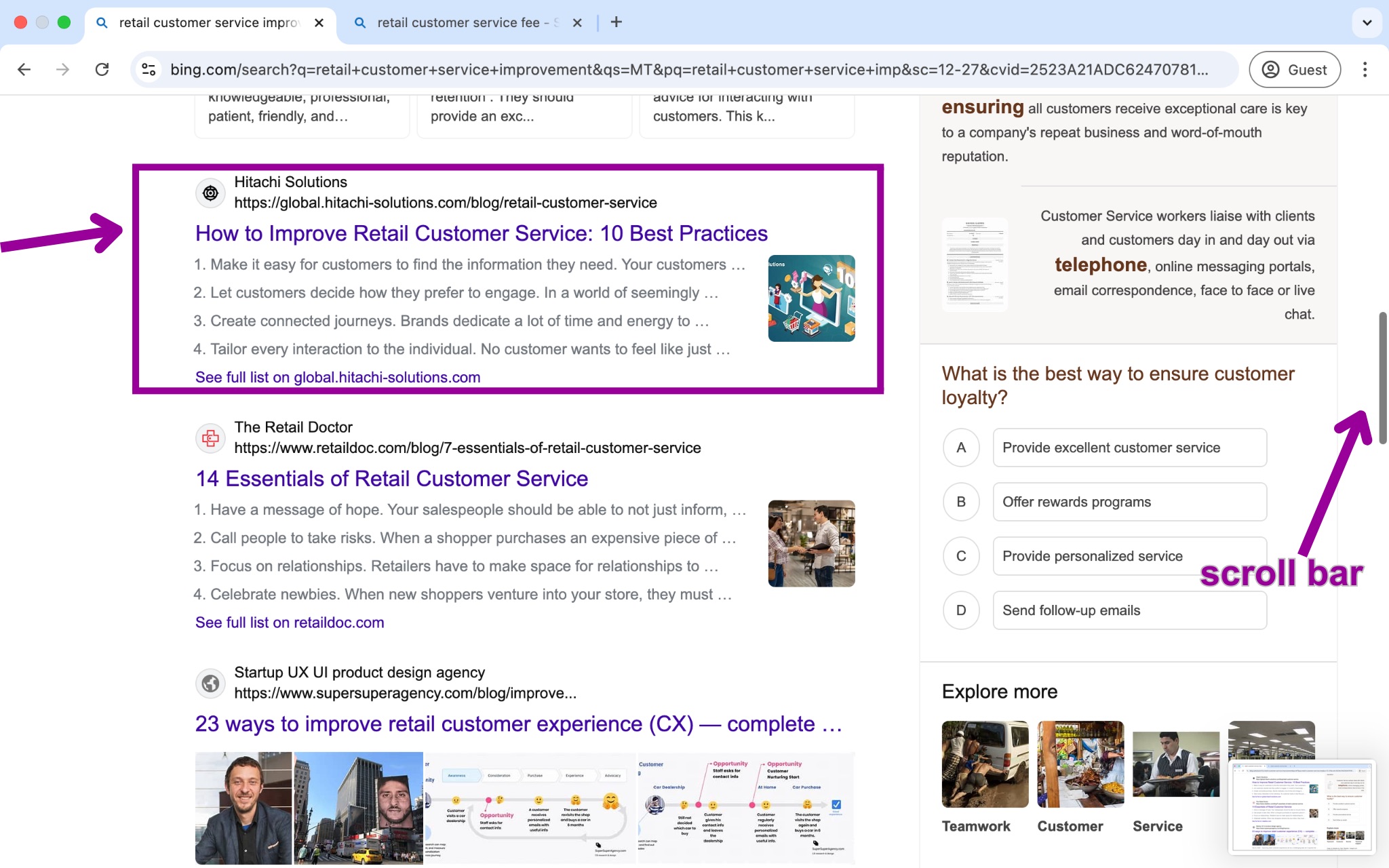The width and height of the screenshot is (1389, 868).
Task: Open the Teamwork explore thumbnail
Action: pyautogui.click(x=985, y=764)
